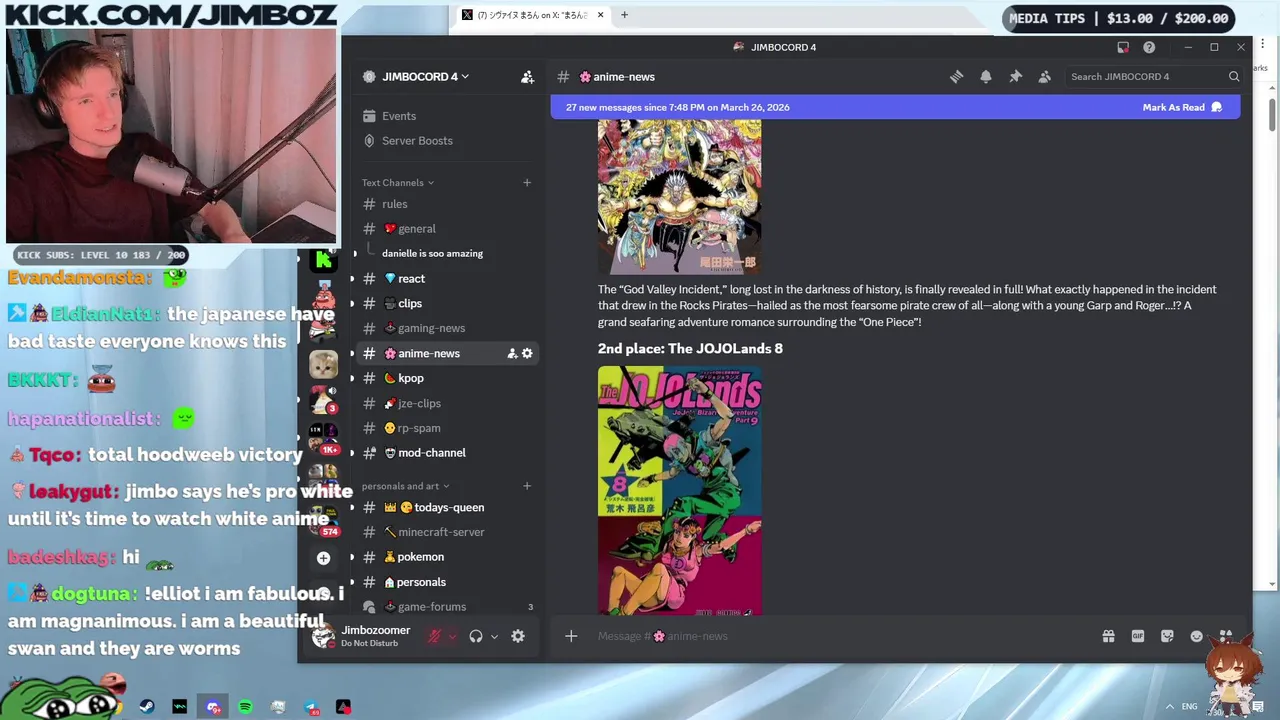Open a new browser tab
This screenshot has width=1280, height=720.
click(624, 15)
